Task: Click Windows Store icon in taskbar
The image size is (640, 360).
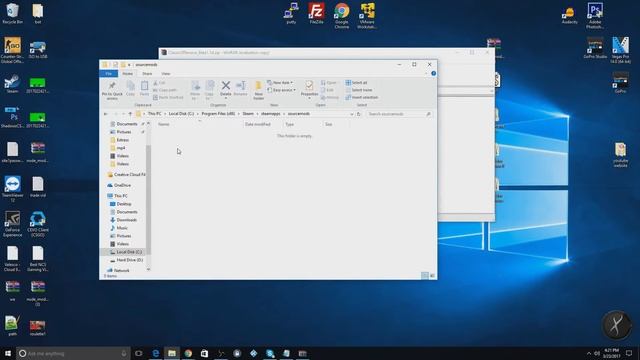Action: [x=204, y=353]
